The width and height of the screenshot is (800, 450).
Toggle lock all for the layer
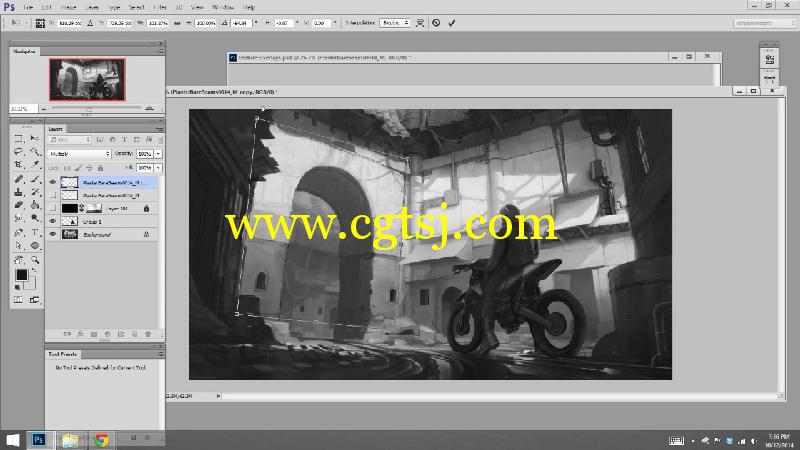click(x=101, y=168)
